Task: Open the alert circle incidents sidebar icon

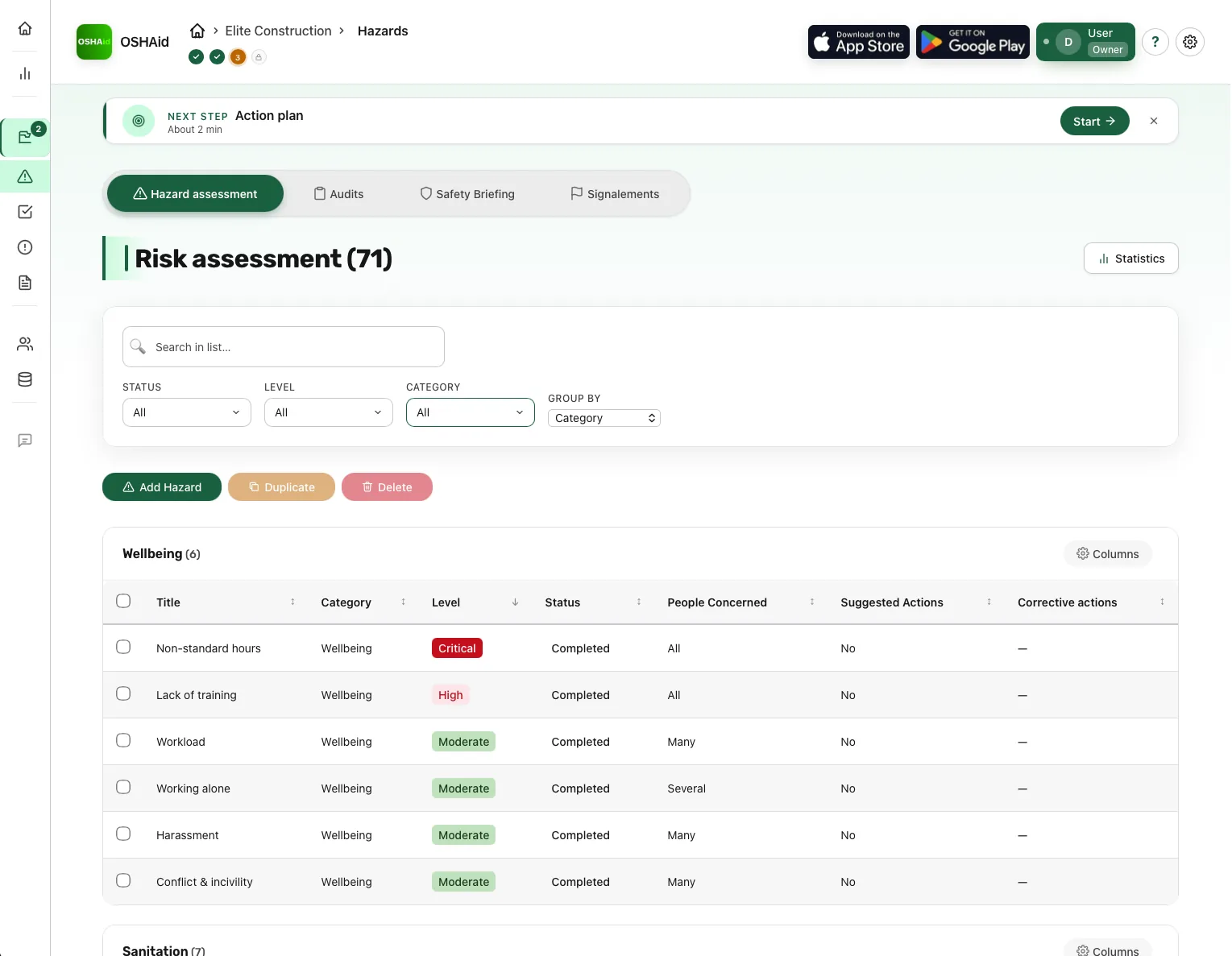Action: point(25,247)
